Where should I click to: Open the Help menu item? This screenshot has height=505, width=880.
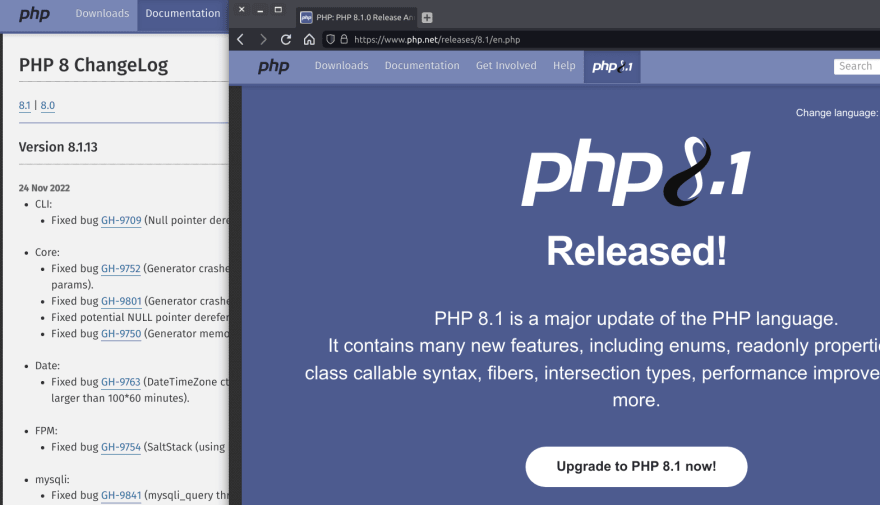tap(564, 66)
